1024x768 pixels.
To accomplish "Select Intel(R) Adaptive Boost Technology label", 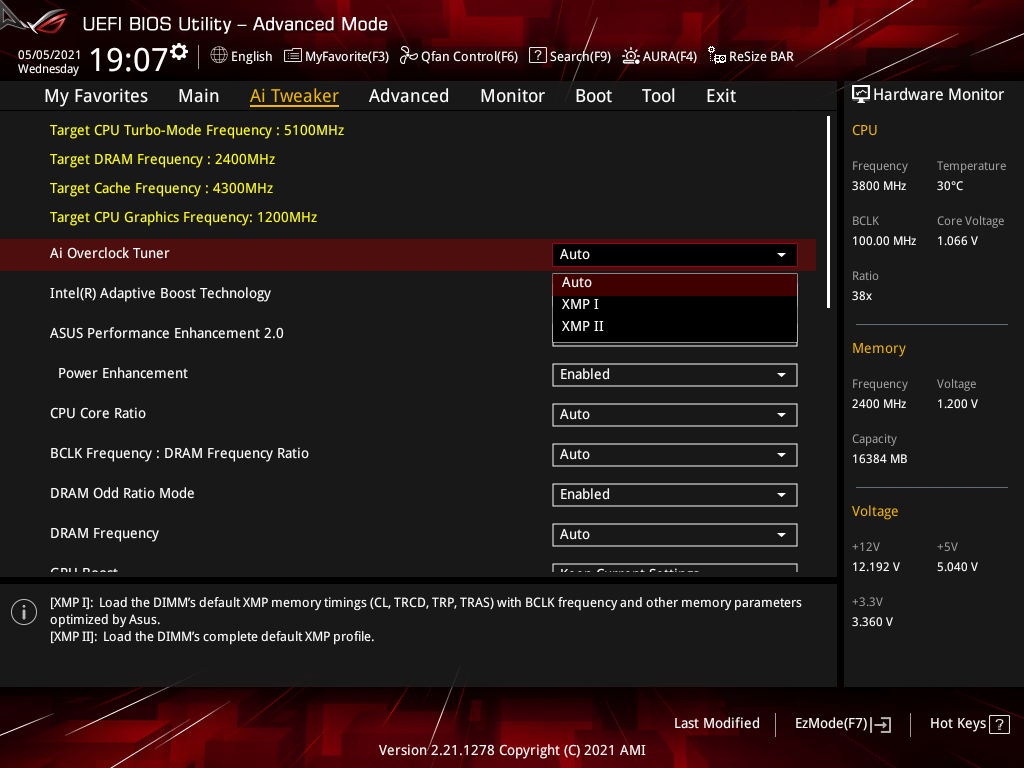I will click(x=160, y=293).
